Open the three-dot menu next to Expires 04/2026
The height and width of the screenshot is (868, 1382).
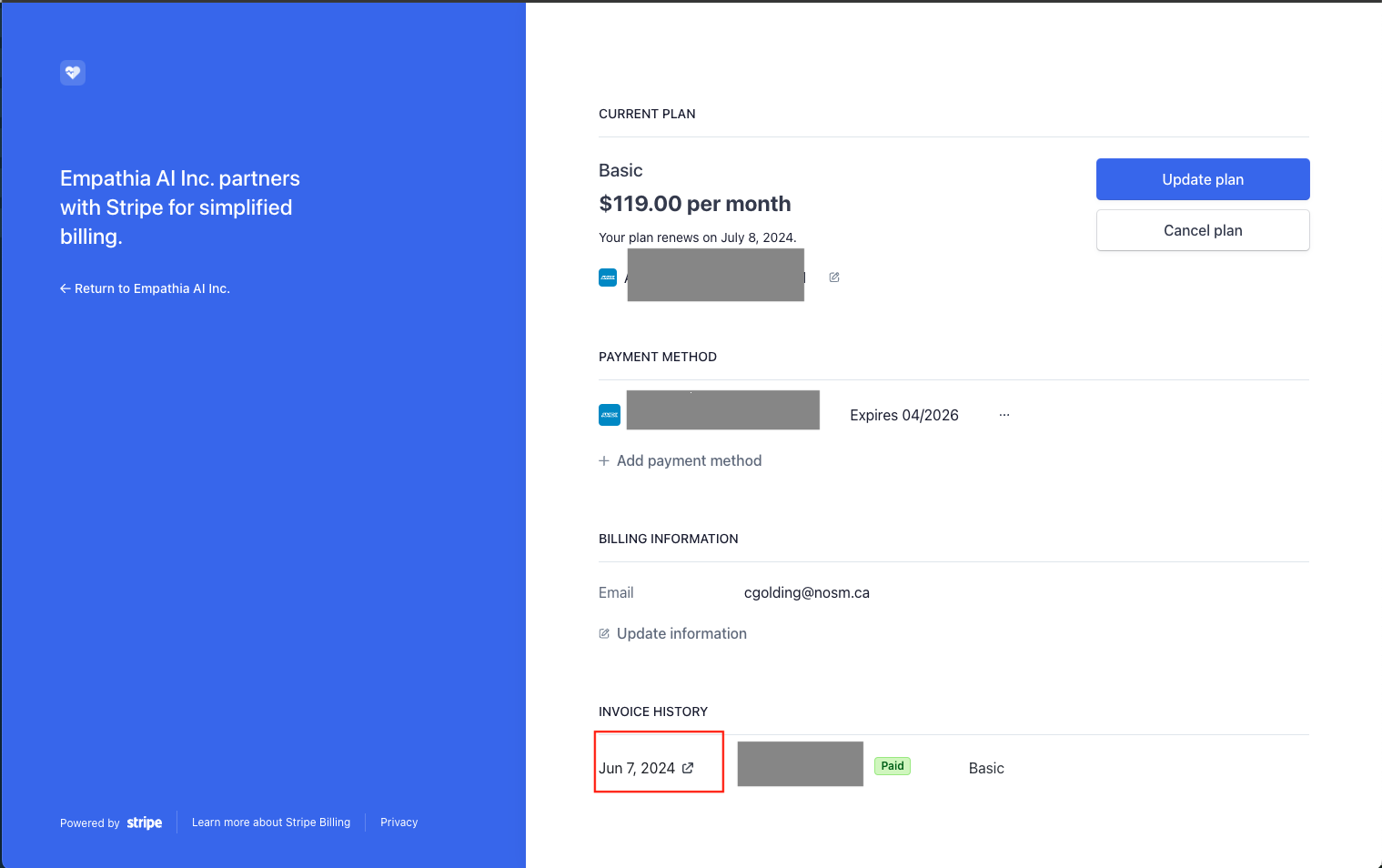pyautogui.click(x=1004, y=415)
